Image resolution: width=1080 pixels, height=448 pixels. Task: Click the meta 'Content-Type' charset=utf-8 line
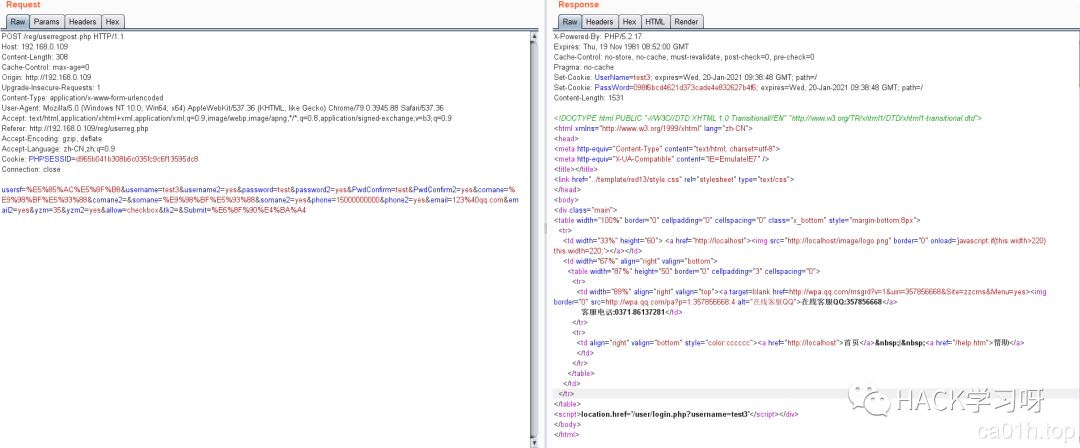pos(666,148)
